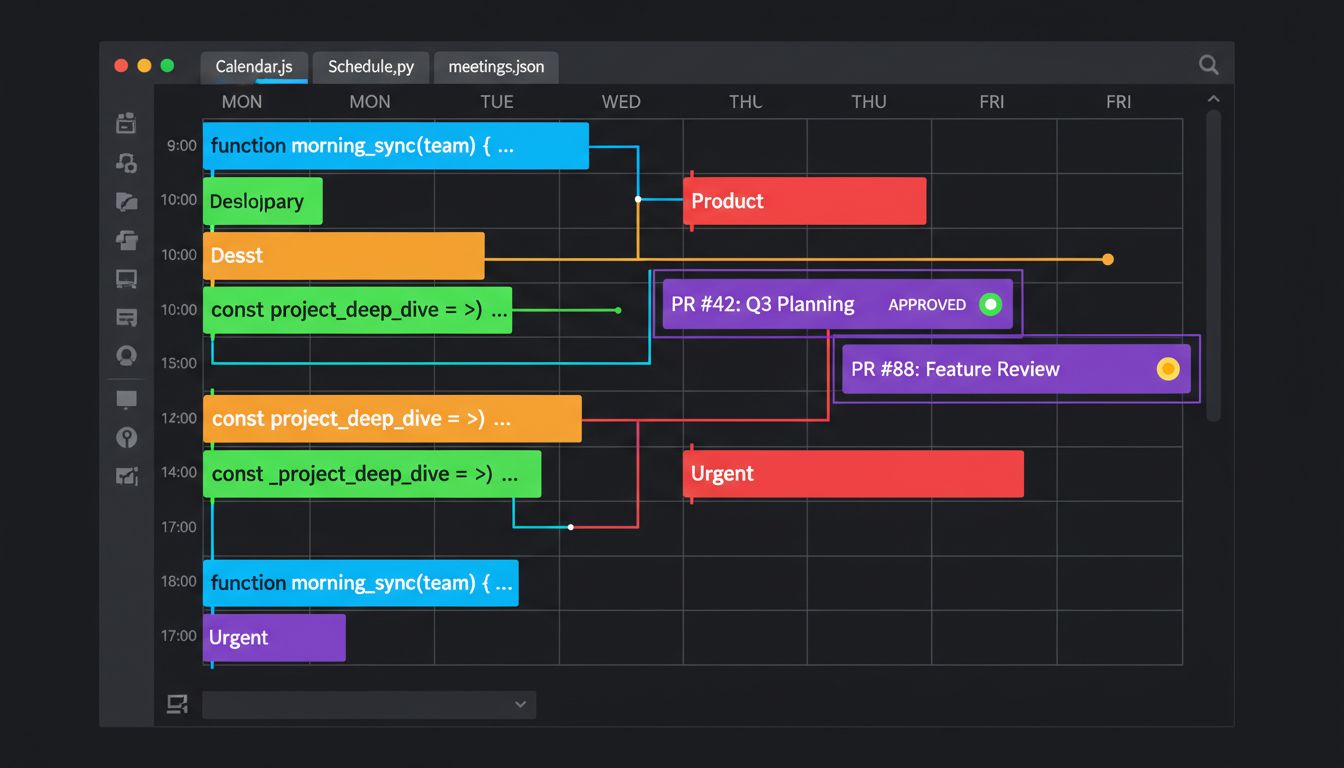The height and width of the screenshot is (768, 1344).
Task: Toggle the green APPROVED status on PR #42
Action: pyautogui.click(x=990, y=304)
